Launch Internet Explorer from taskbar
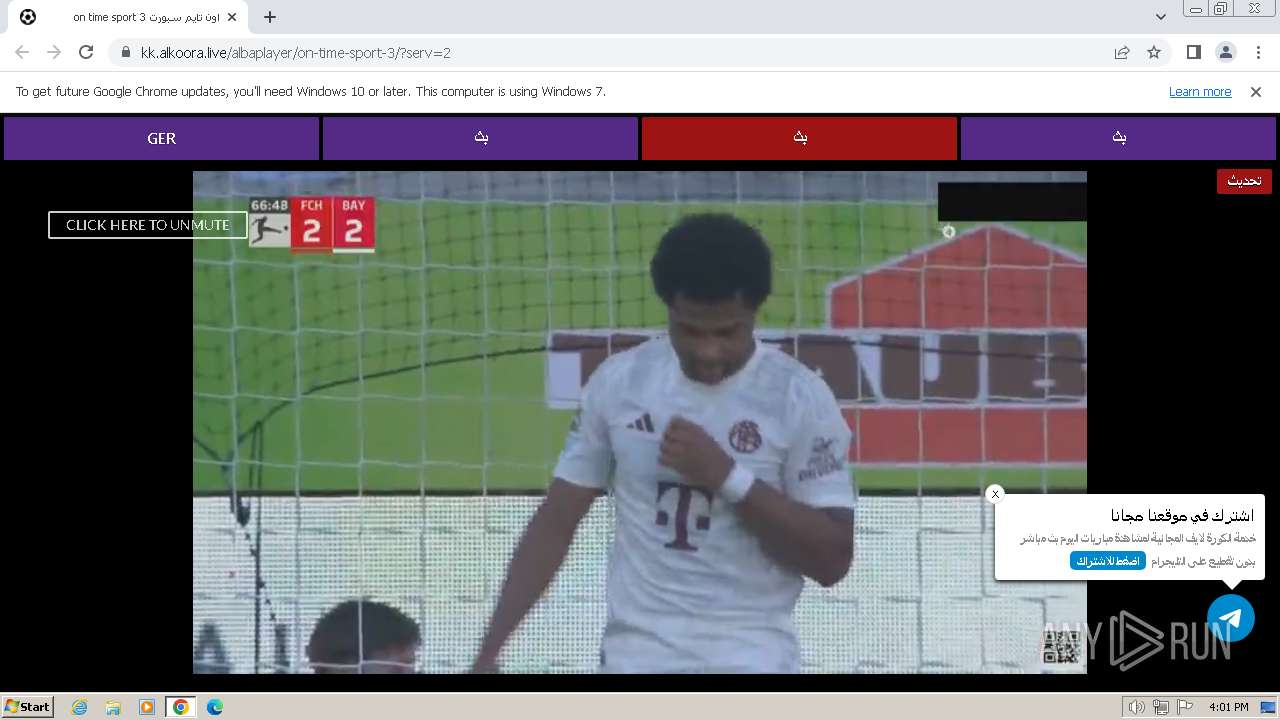Screen dimensions: 1280x720 (x=80, y=707)
